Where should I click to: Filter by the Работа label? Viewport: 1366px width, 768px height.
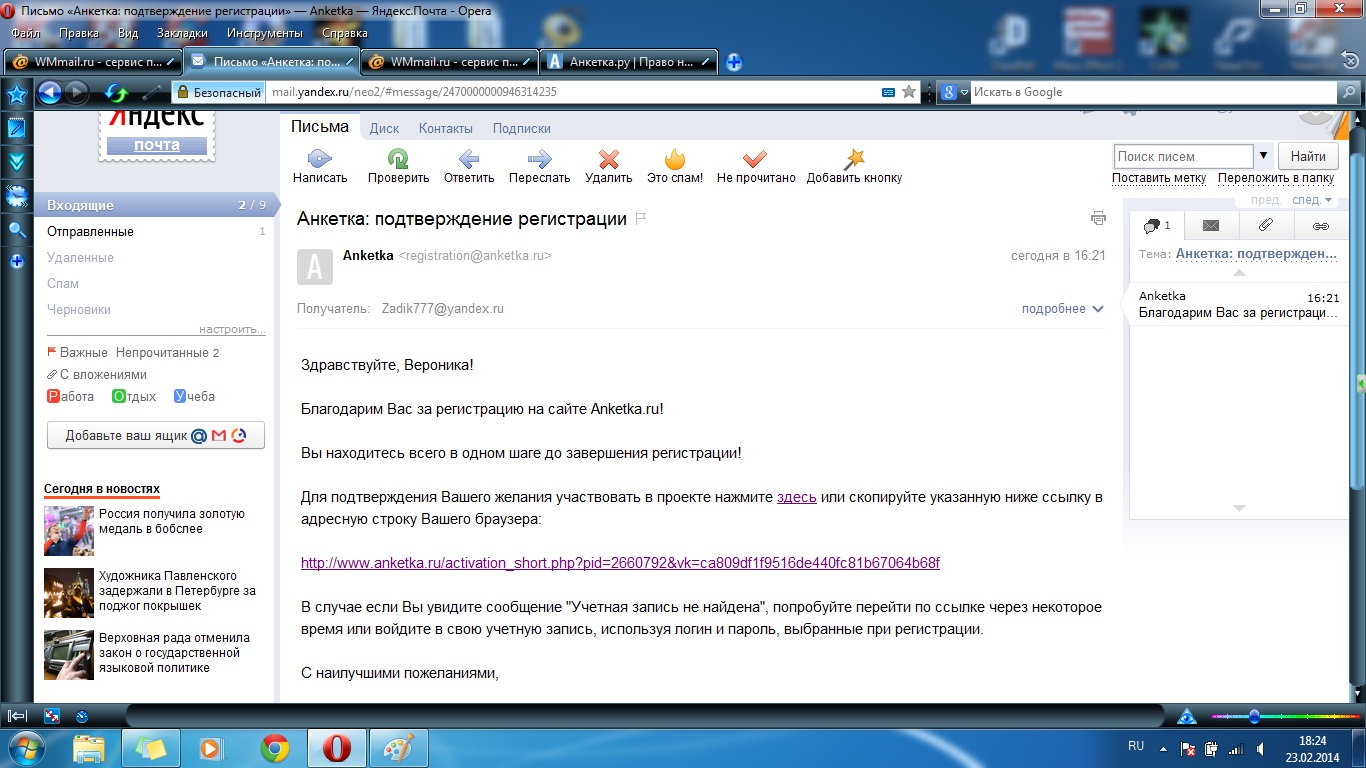click(71, 397)
